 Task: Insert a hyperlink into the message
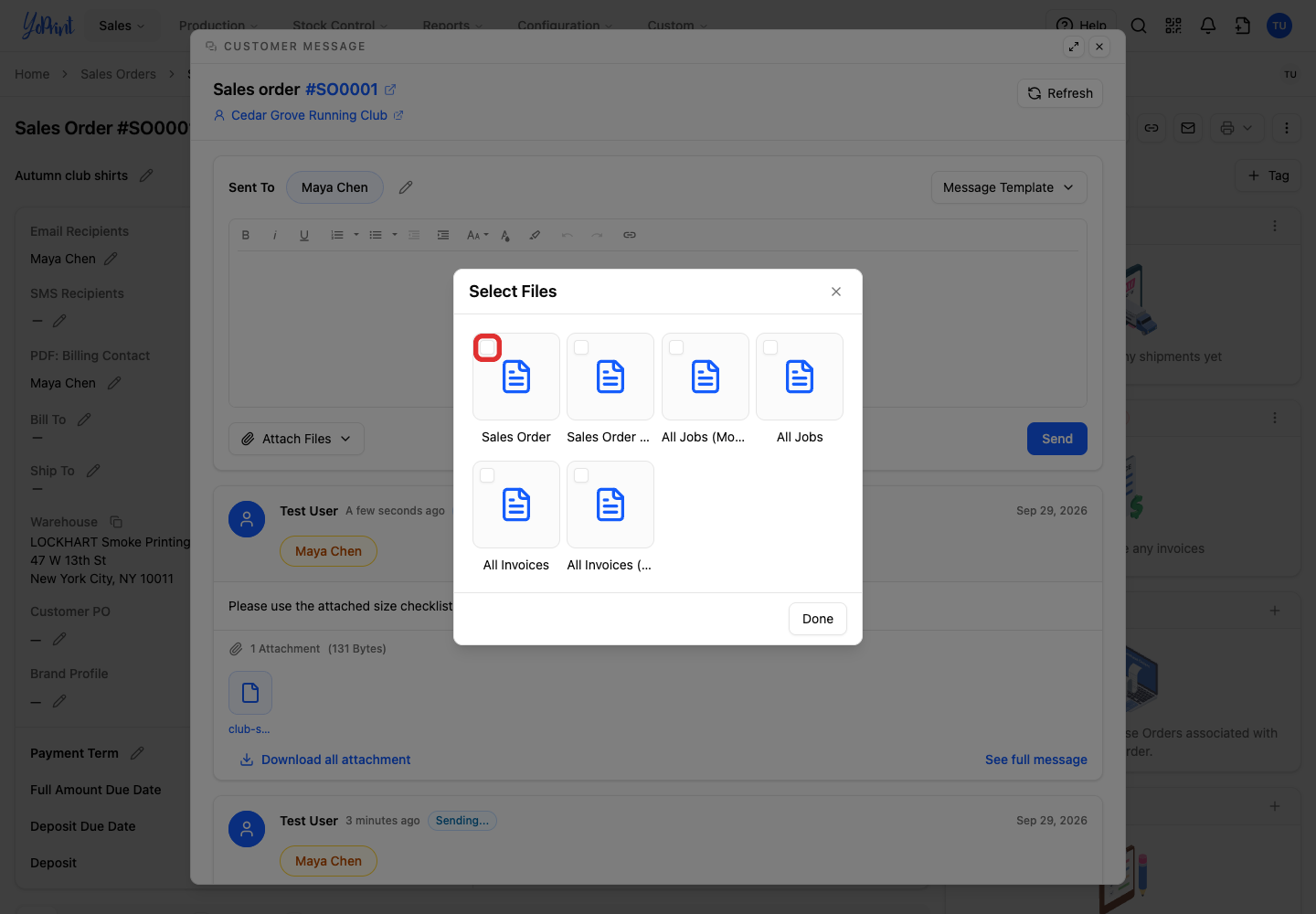630,235
